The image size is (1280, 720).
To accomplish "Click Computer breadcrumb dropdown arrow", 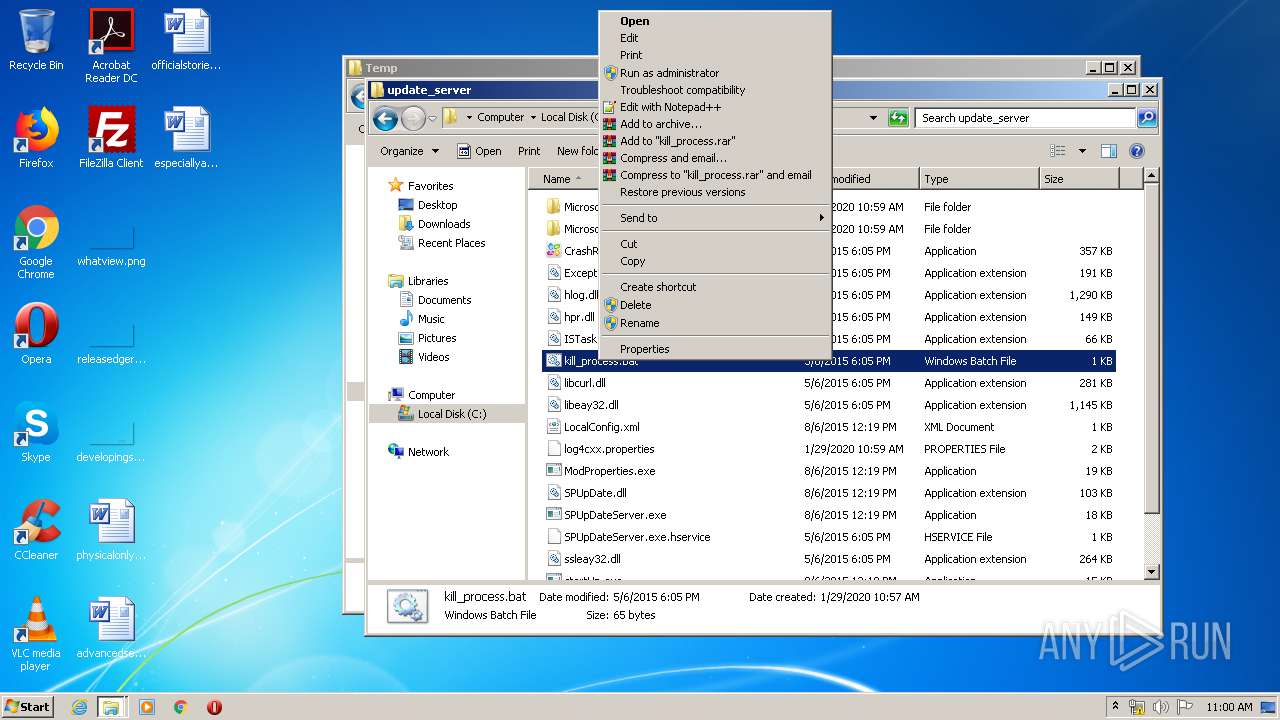I will pyautogui.click(x=532, y=118).
